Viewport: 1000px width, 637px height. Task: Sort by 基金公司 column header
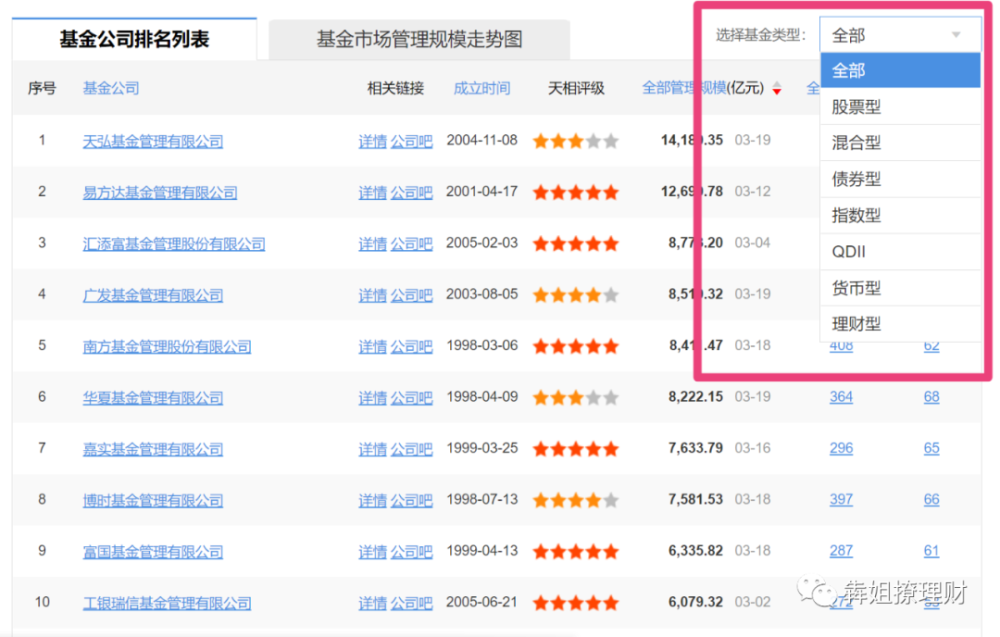click(x=111, y=88)
